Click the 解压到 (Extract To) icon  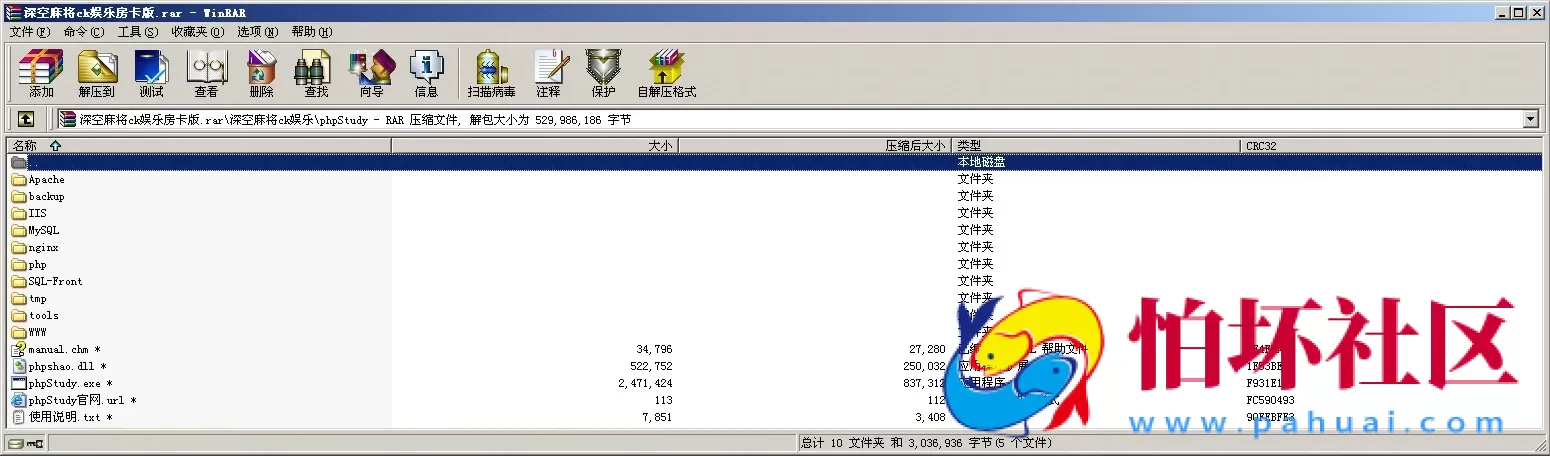click(97, 73)
